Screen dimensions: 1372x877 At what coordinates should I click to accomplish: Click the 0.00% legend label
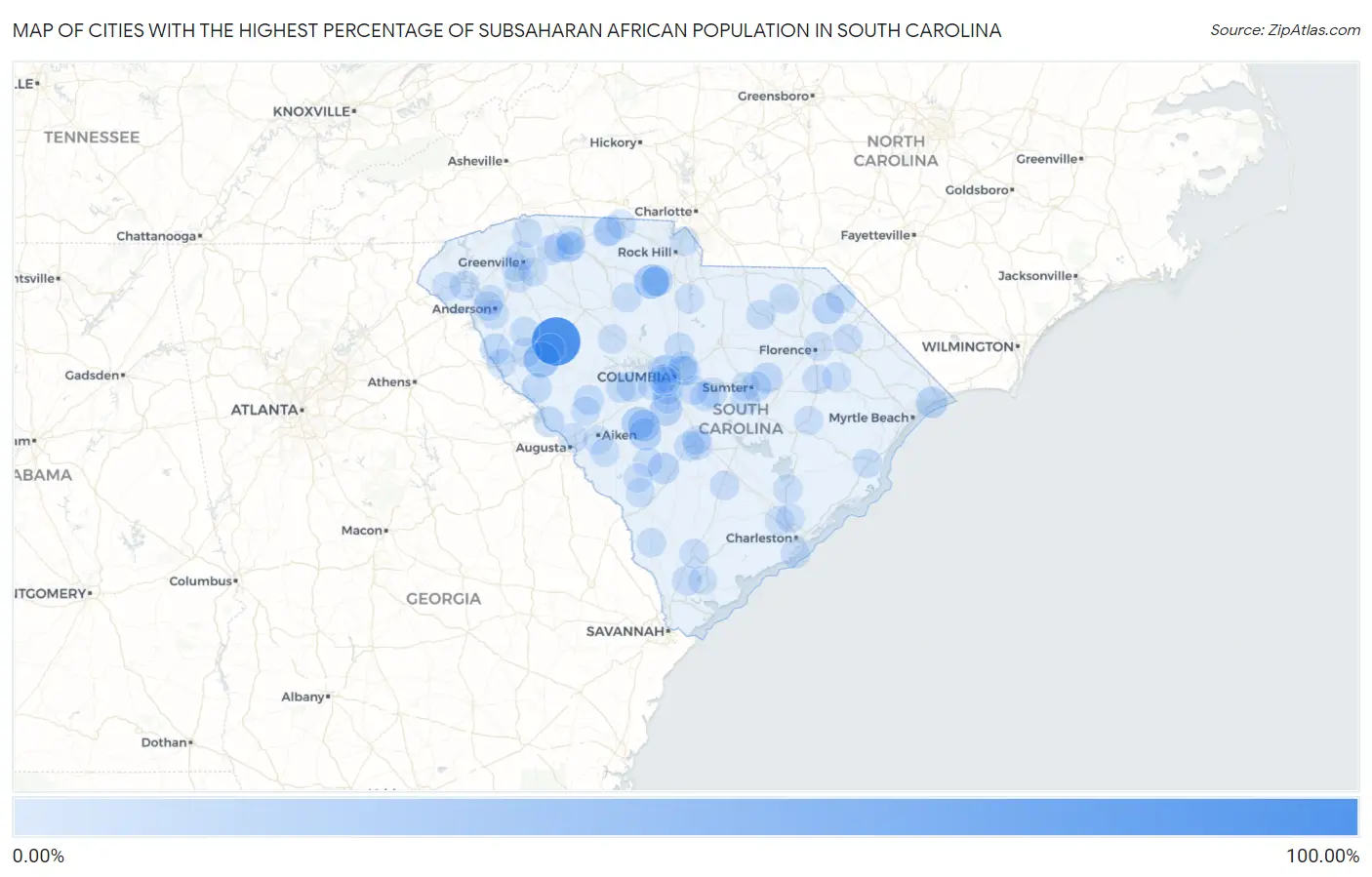[38, 857]
